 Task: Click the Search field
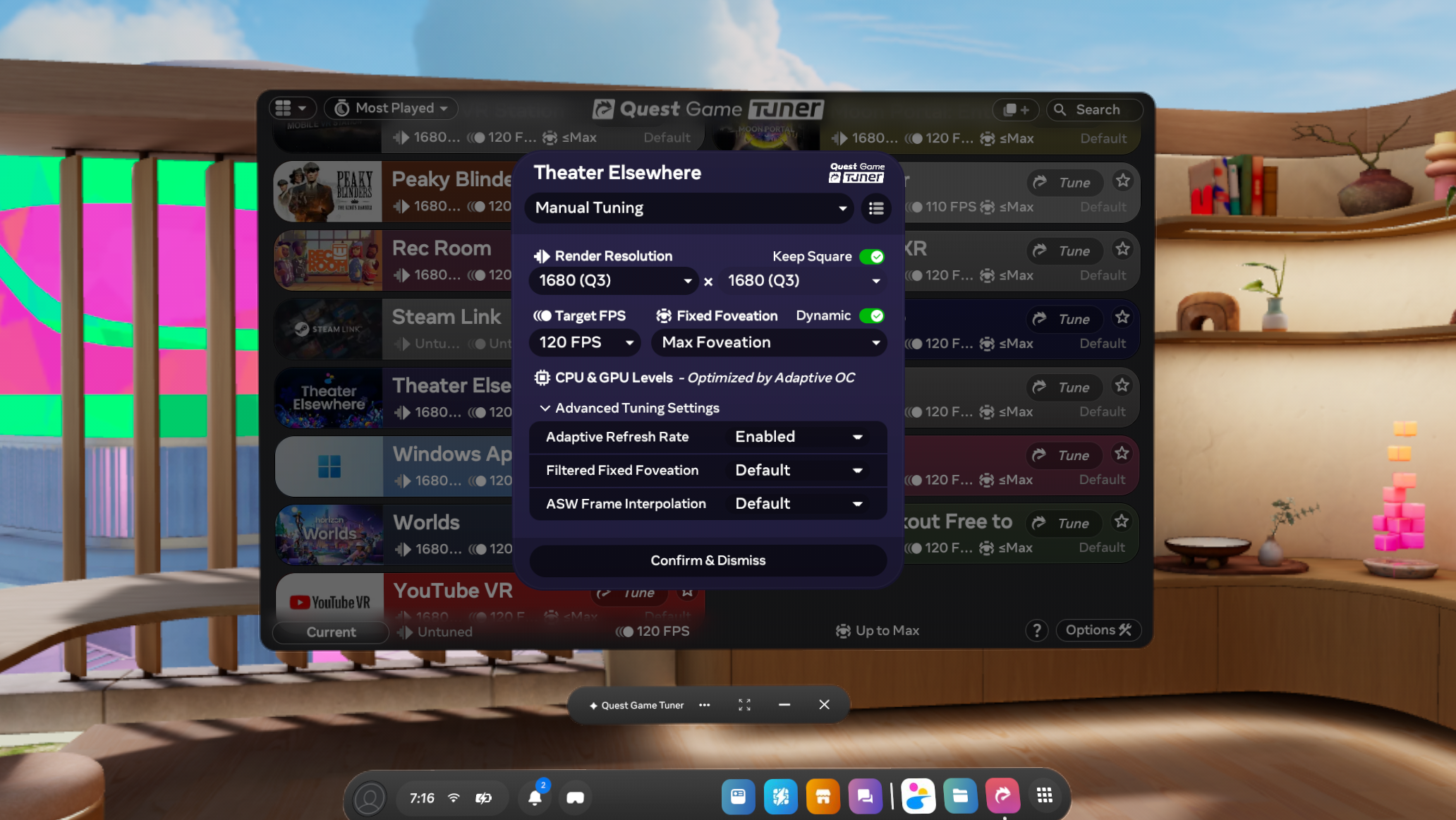pyautogui.click(x=1094, y=109)
